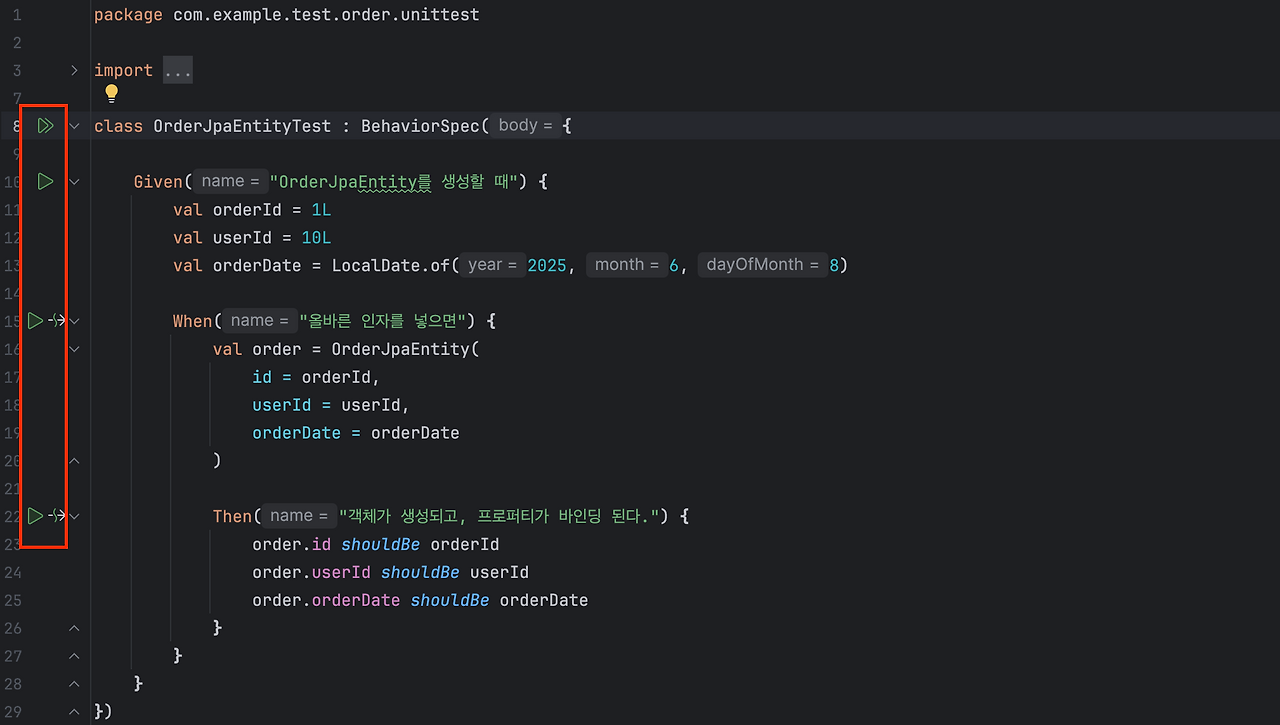The image size is (1280, 725).
Task: Click the 'userId = userId' argument
Action: 329,405
